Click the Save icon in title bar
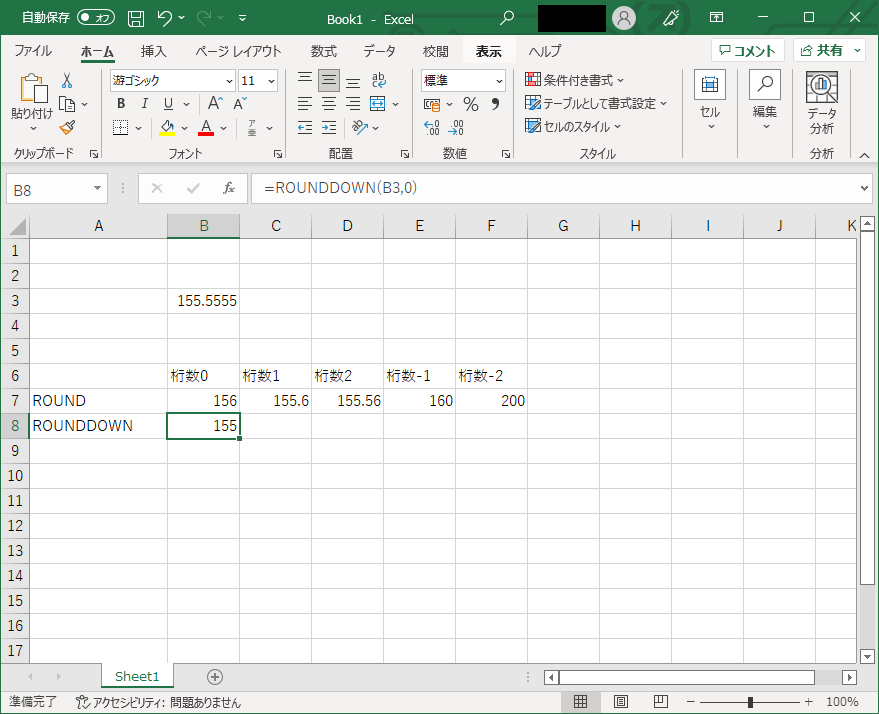Viewport: 879px width, 714px height. coord(136,18)
